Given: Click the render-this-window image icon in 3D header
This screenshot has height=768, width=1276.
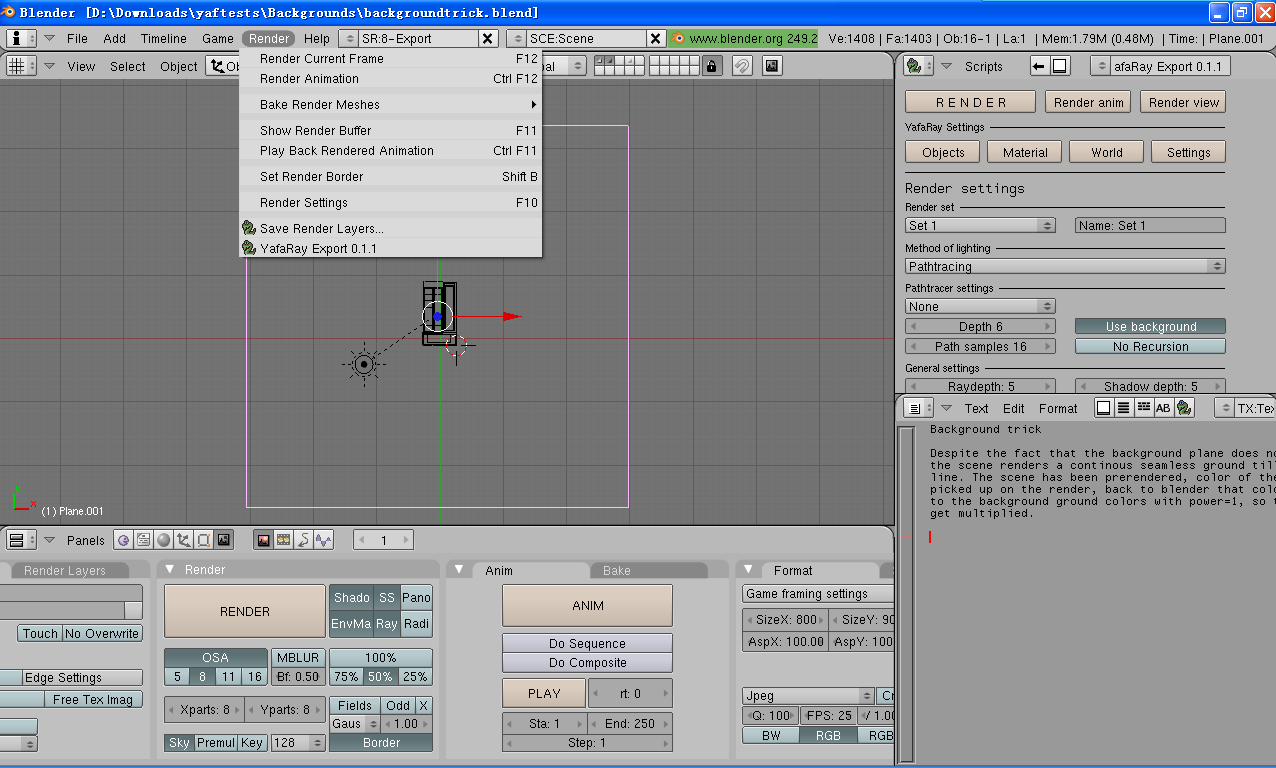Looking at the screenshot, I should coord(772,66).
